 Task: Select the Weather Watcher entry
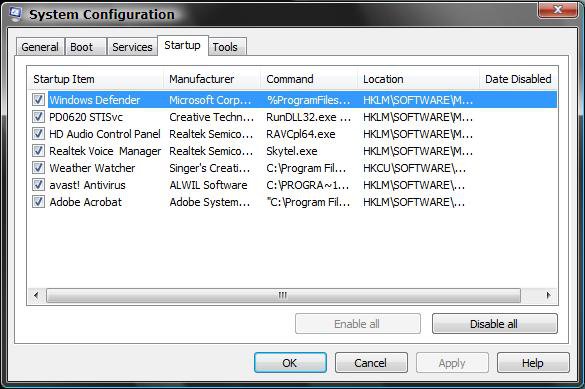point(92,168)
